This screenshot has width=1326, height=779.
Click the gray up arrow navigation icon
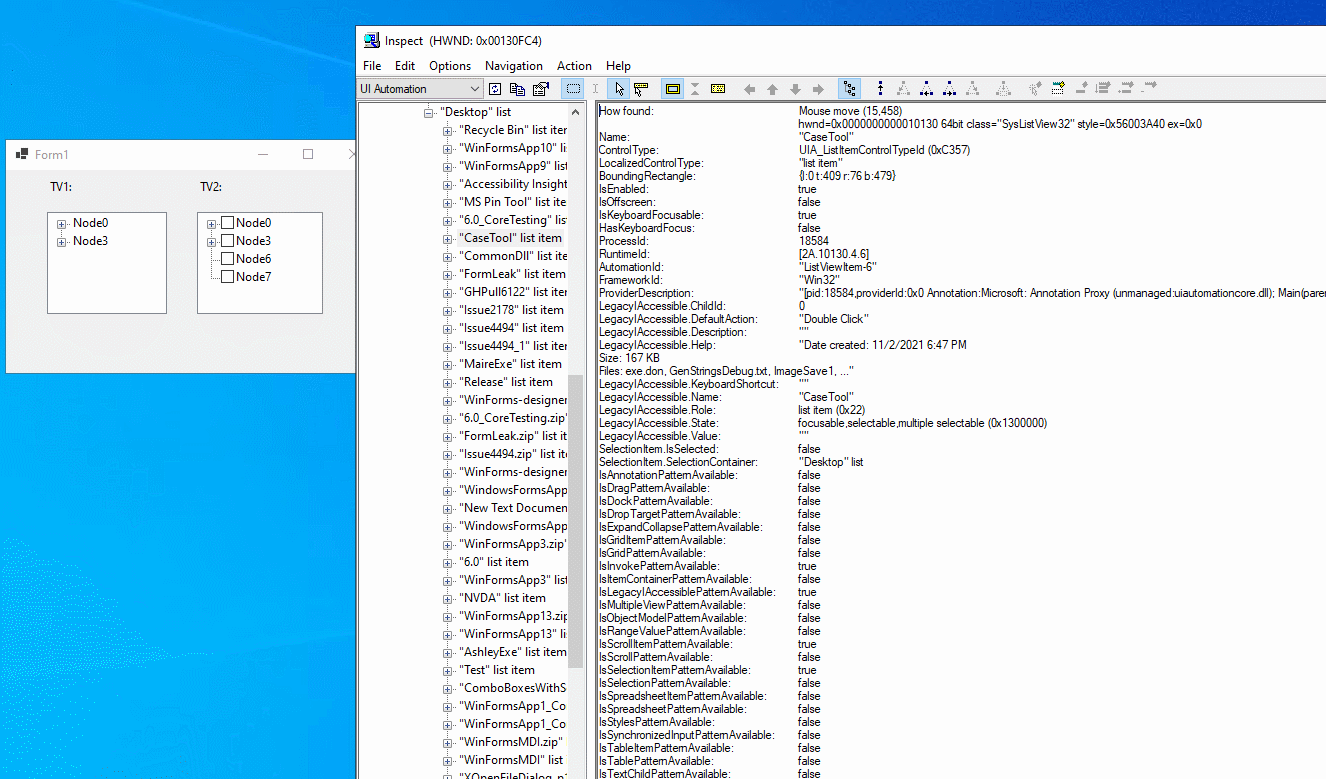pos(773,89)
